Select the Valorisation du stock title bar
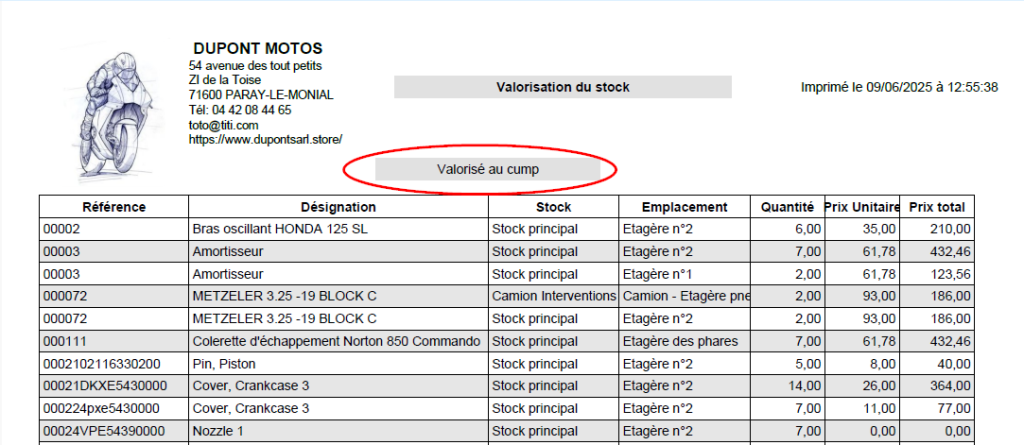 click(x=562, y=87)
